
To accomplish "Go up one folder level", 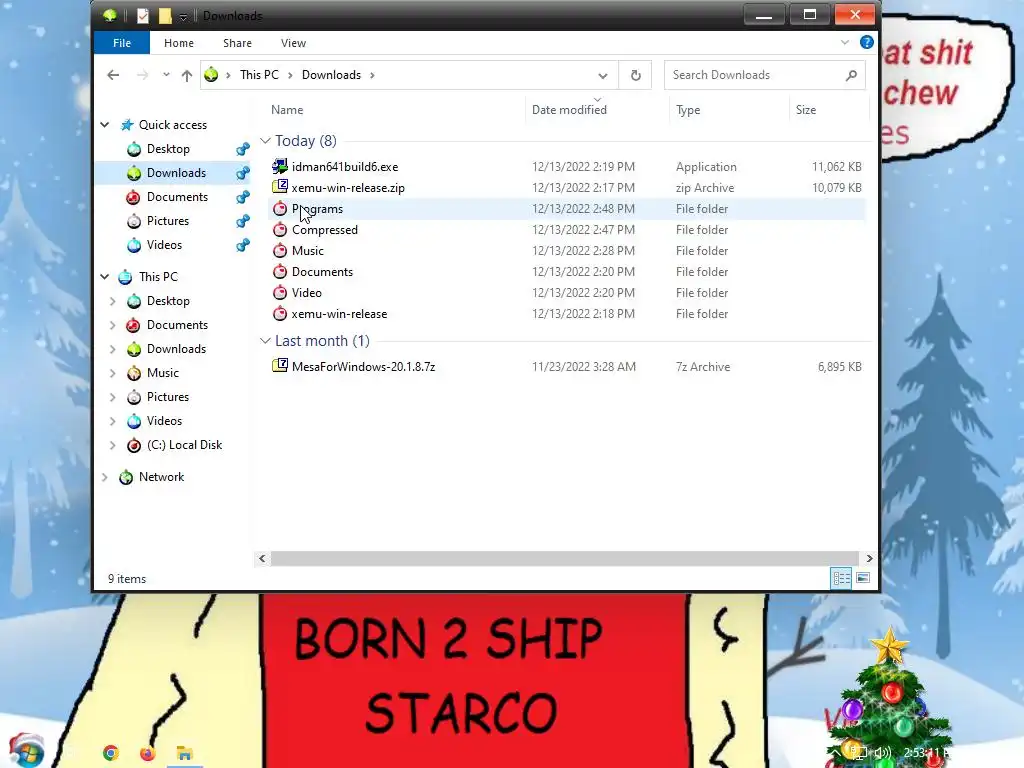I will (187, 76).
